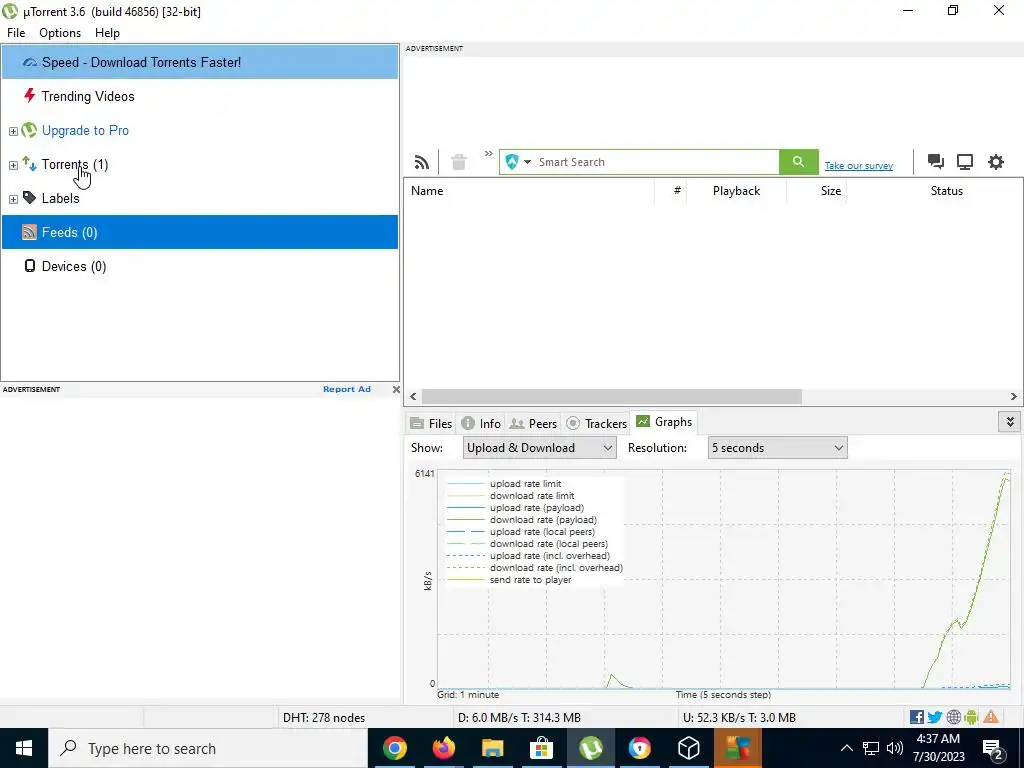The image size is (1024, 768).
Task: Click the phone Devices icon
Action: click(29, 265)
